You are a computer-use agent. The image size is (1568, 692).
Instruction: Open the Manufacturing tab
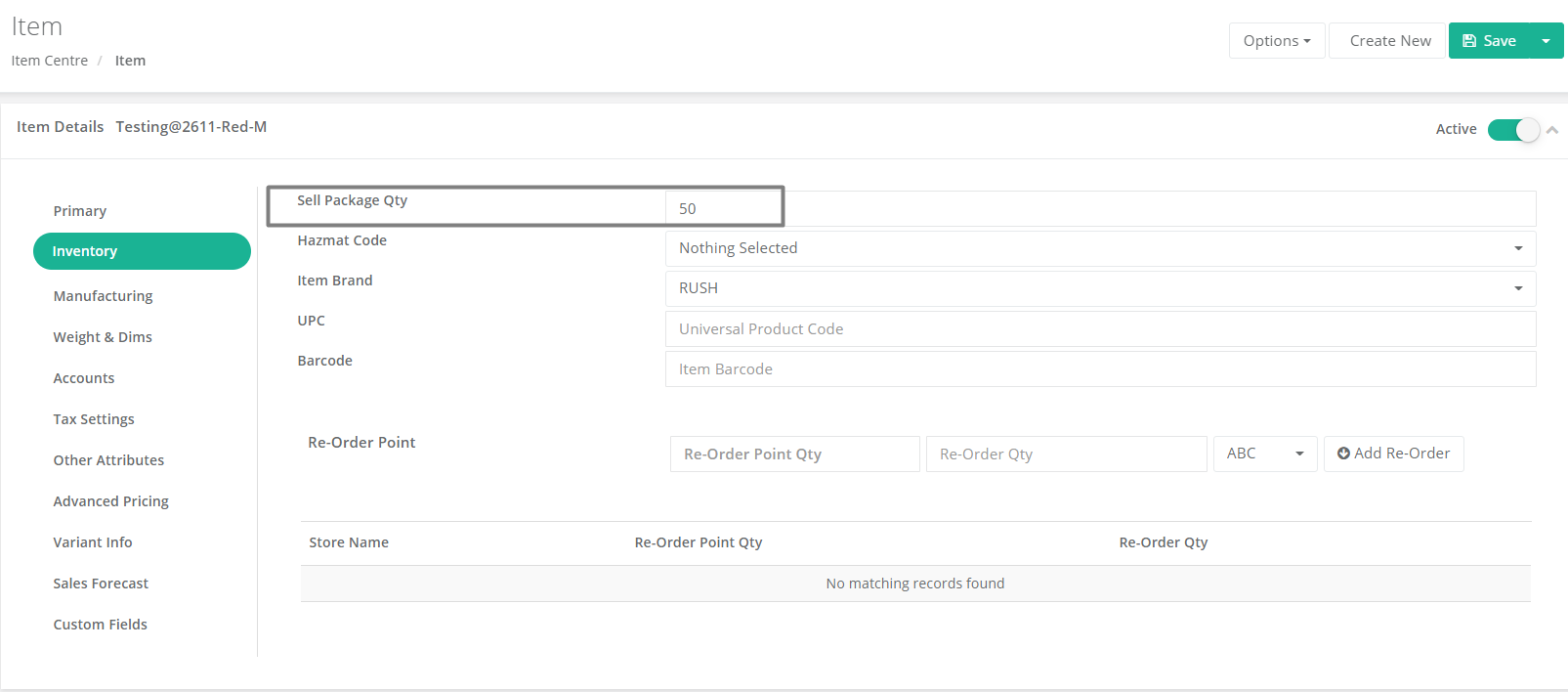[103, 296]
